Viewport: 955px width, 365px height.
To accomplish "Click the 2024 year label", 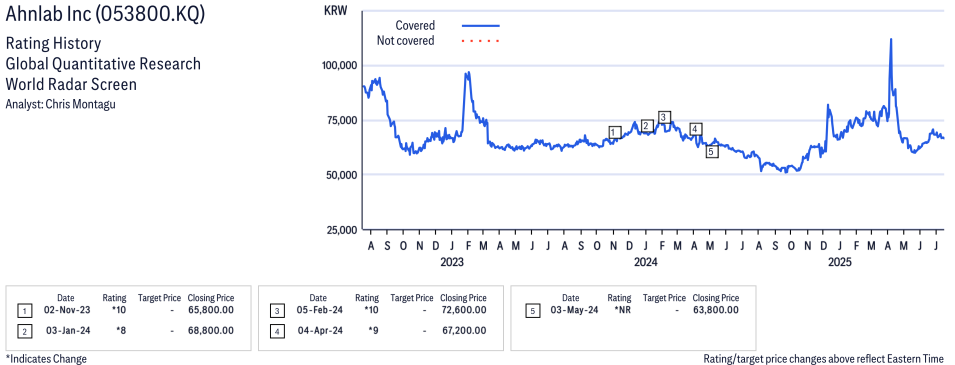I will tap(646, 263).
